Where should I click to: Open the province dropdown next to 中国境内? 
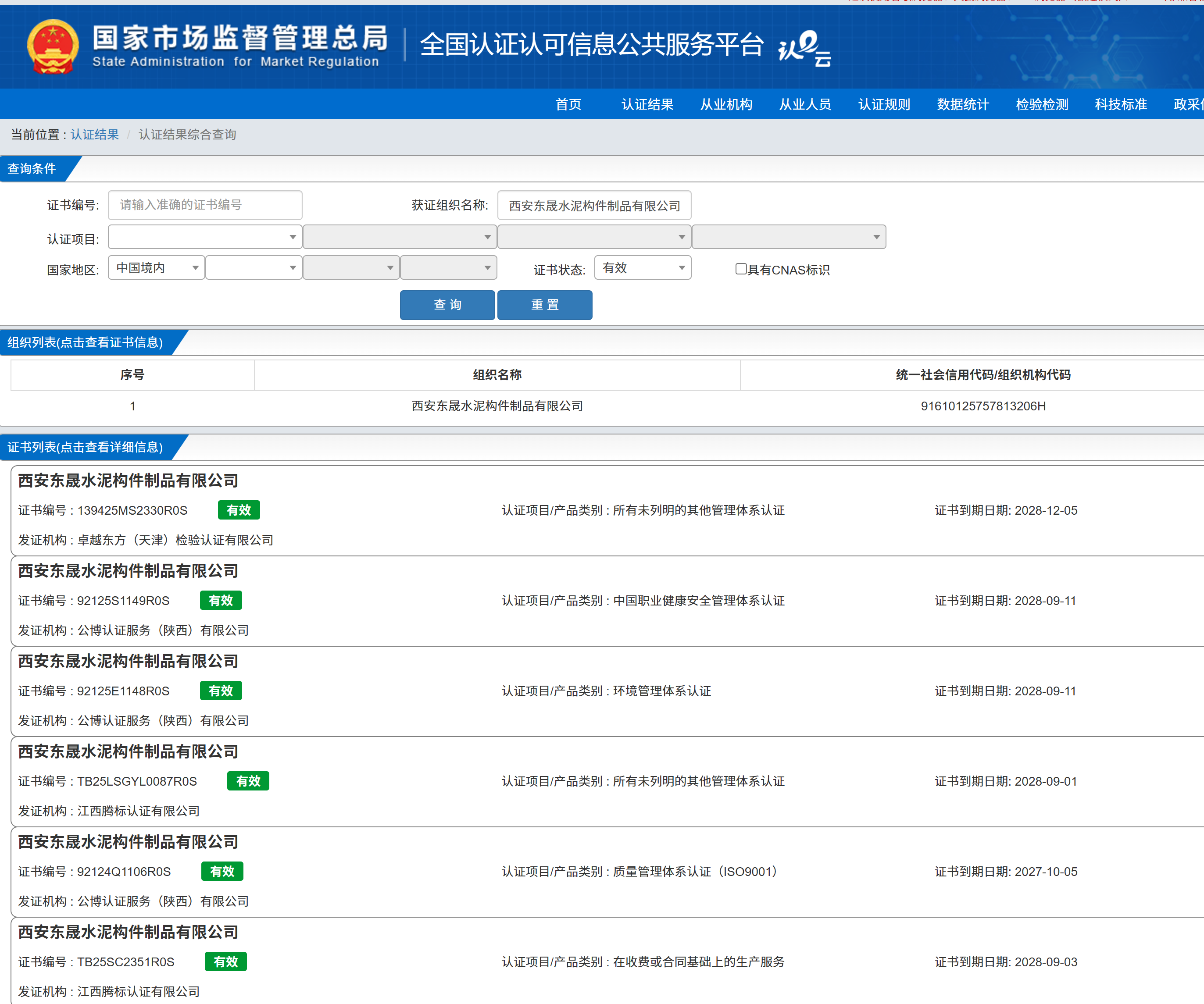(x=254, y=267)
